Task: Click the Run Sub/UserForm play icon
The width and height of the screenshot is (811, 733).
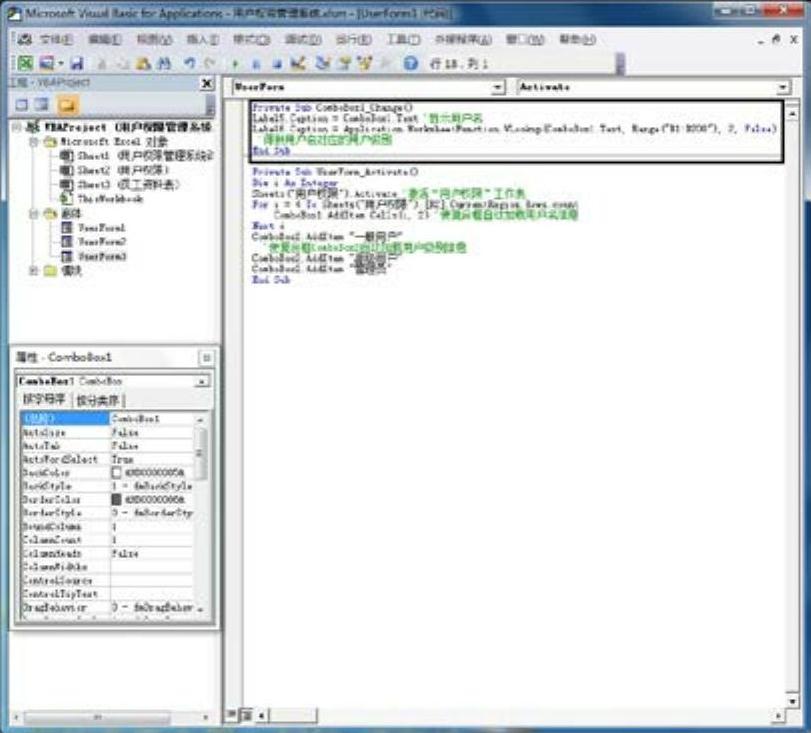Action: pyautogui.click(x=235, y=64)
